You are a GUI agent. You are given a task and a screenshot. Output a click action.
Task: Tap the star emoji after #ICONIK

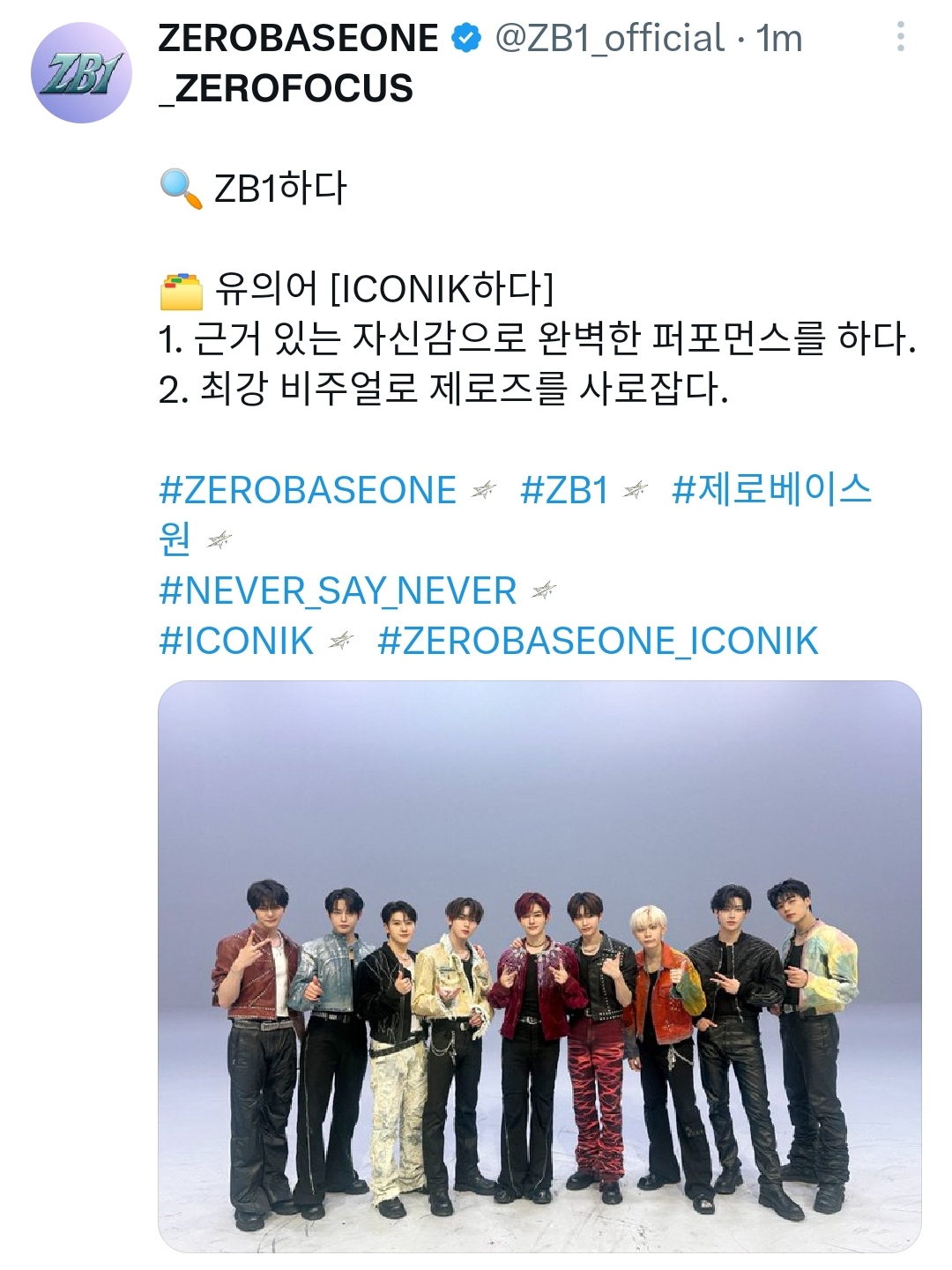tap(341, 641)
